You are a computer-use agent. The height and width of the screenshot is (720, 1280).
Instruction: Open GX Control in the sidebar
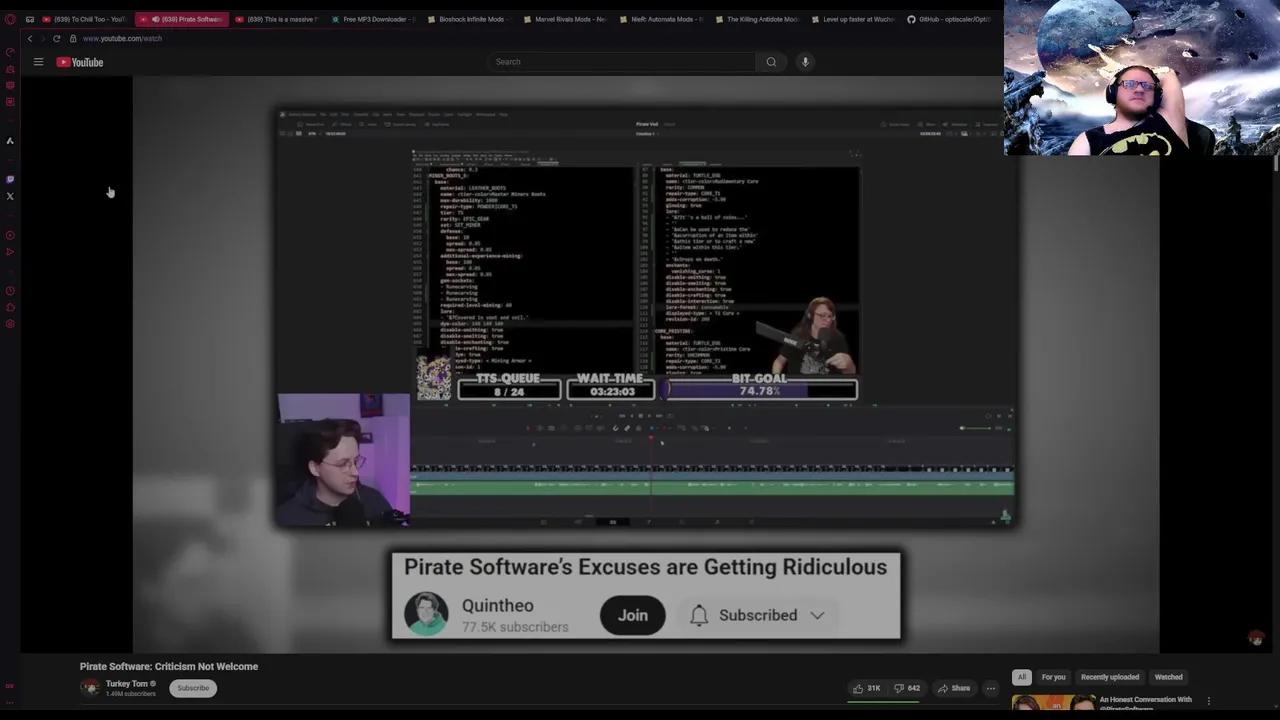10,52
